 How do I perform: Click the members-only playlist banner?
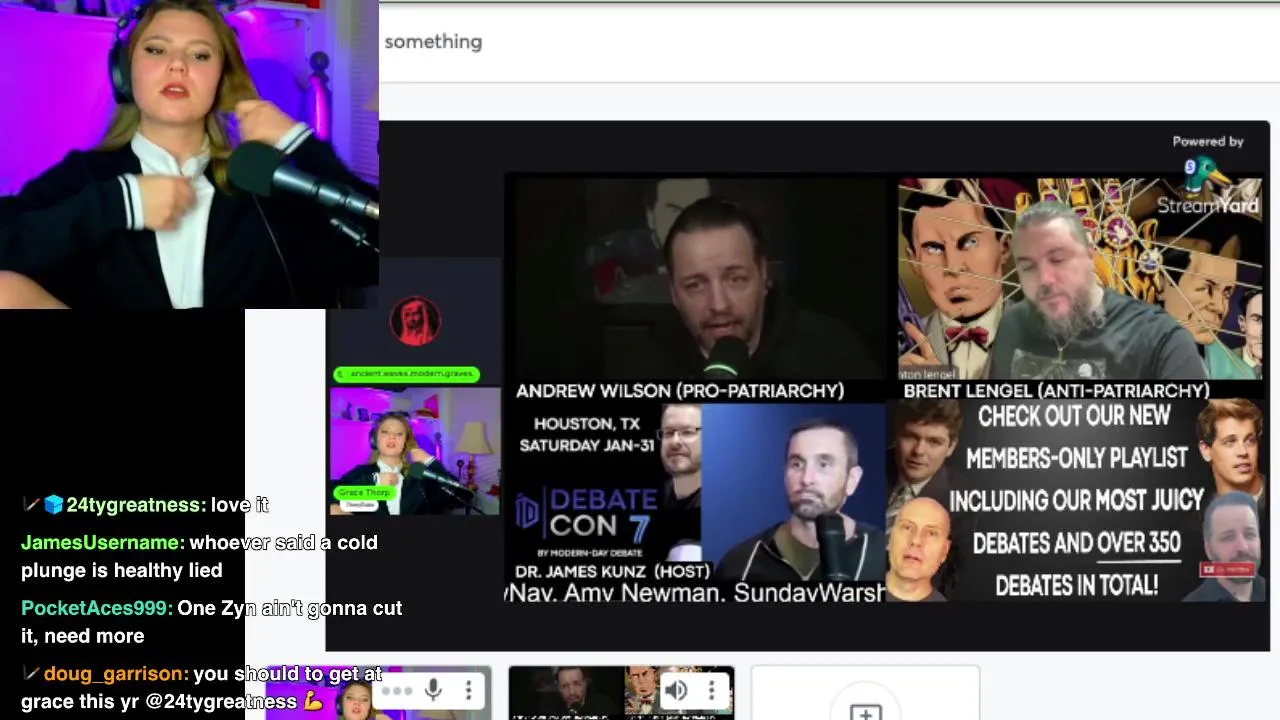(1075, 501)
